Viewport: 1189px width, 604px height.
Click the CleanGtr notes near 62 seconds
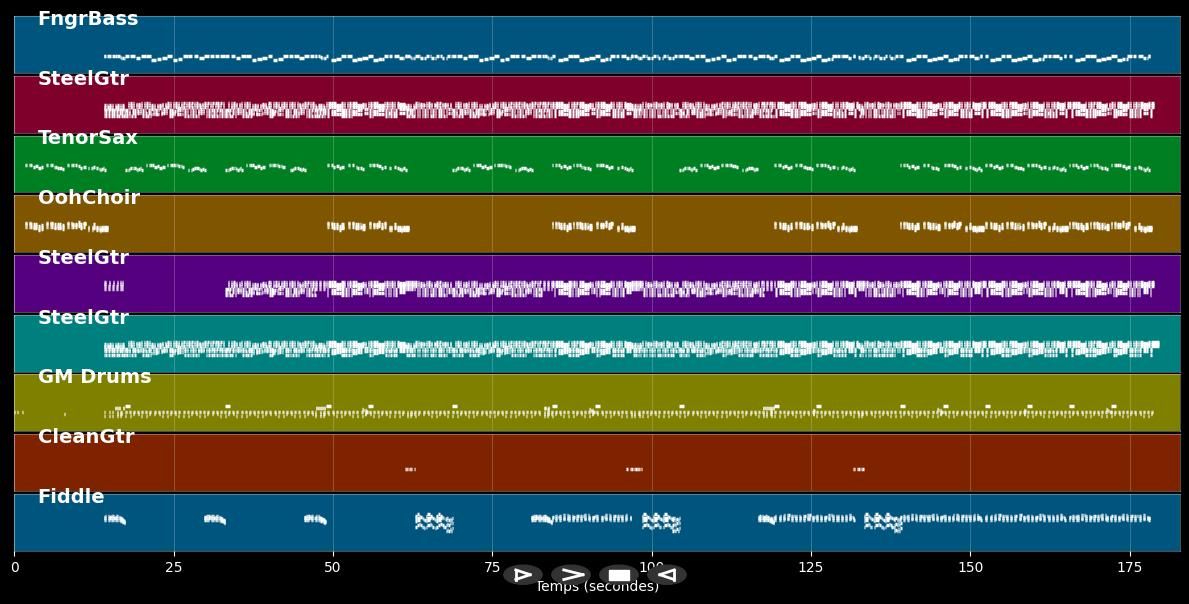tap(410, 469)
